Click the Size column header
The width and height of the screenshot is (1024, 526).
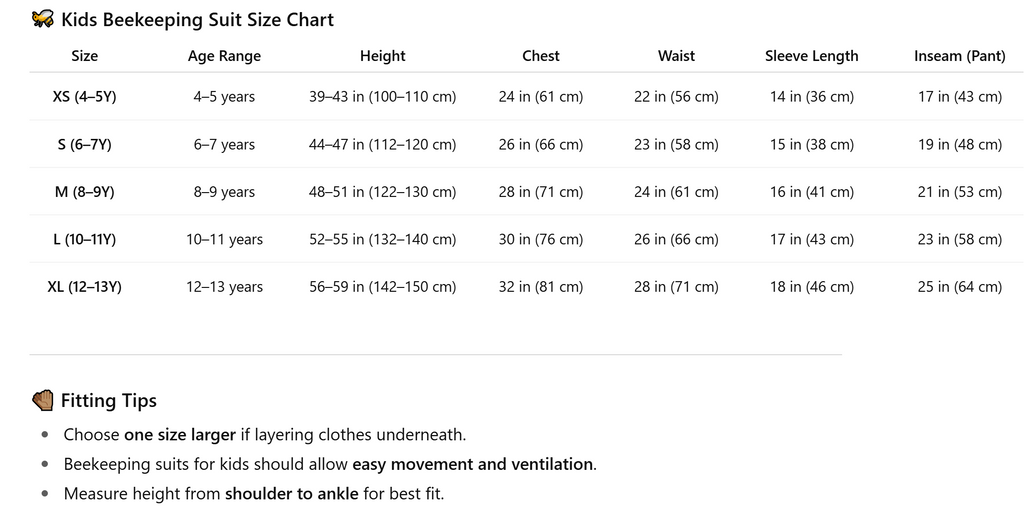[x=85, y=56]
